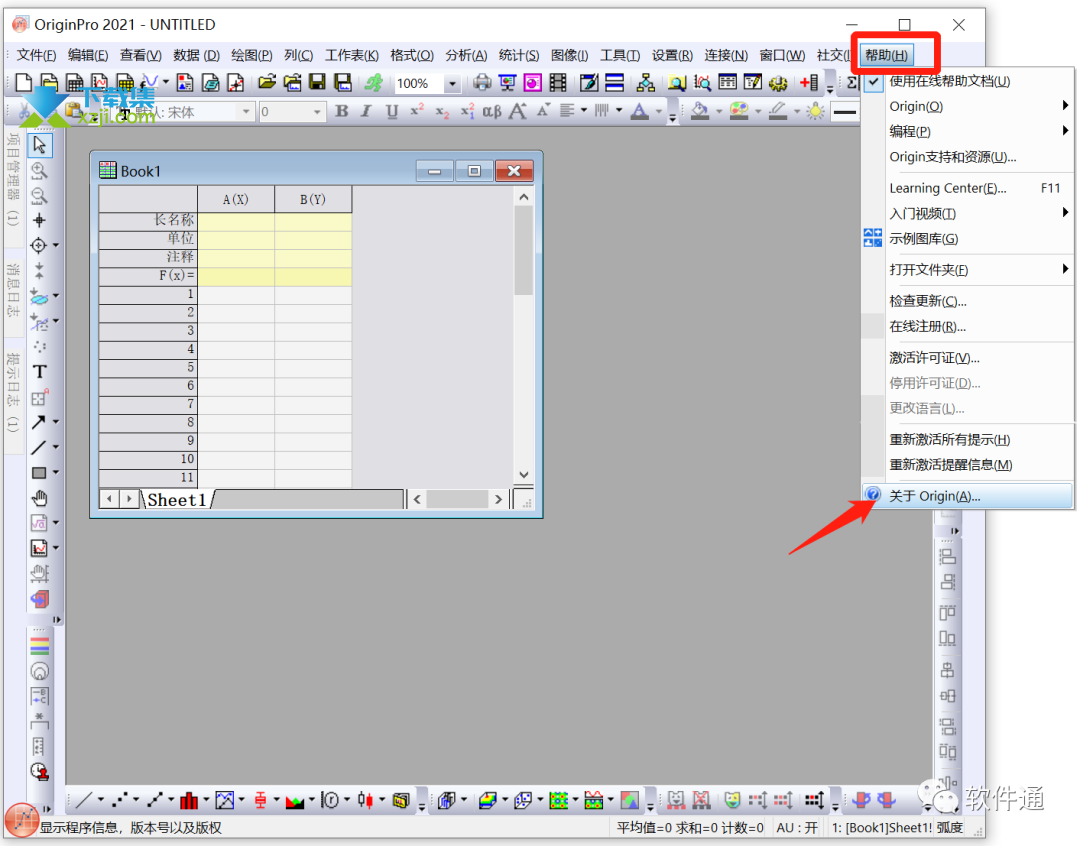The width and height of the screenshot is (1080, 846).
Task: Open the 帮助(H) Help menu
Action: pyautogui.click(x=886, y=55)
